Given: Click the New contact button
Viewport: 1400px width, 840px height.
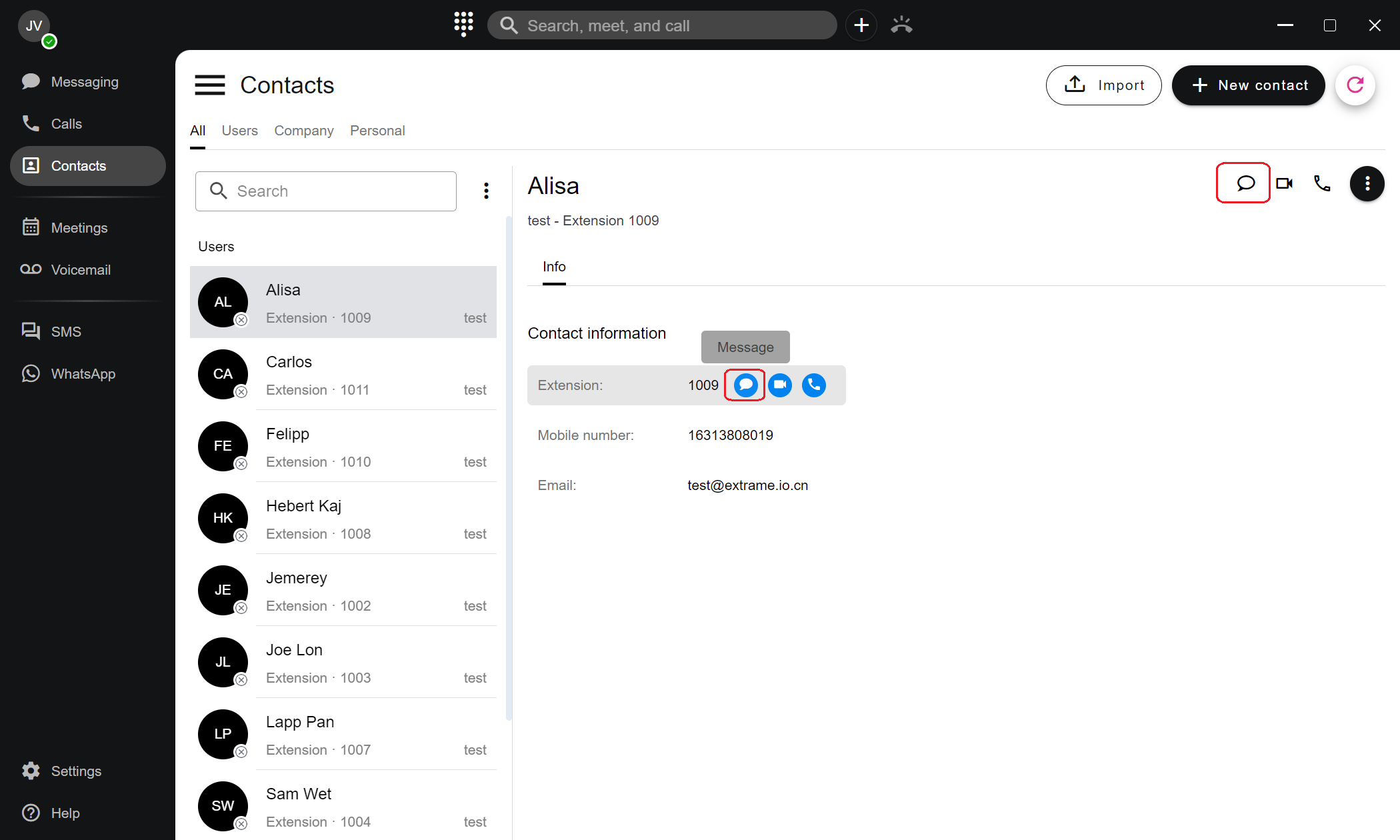Looking at the screenshot, I should click(x=1248, y=85).
